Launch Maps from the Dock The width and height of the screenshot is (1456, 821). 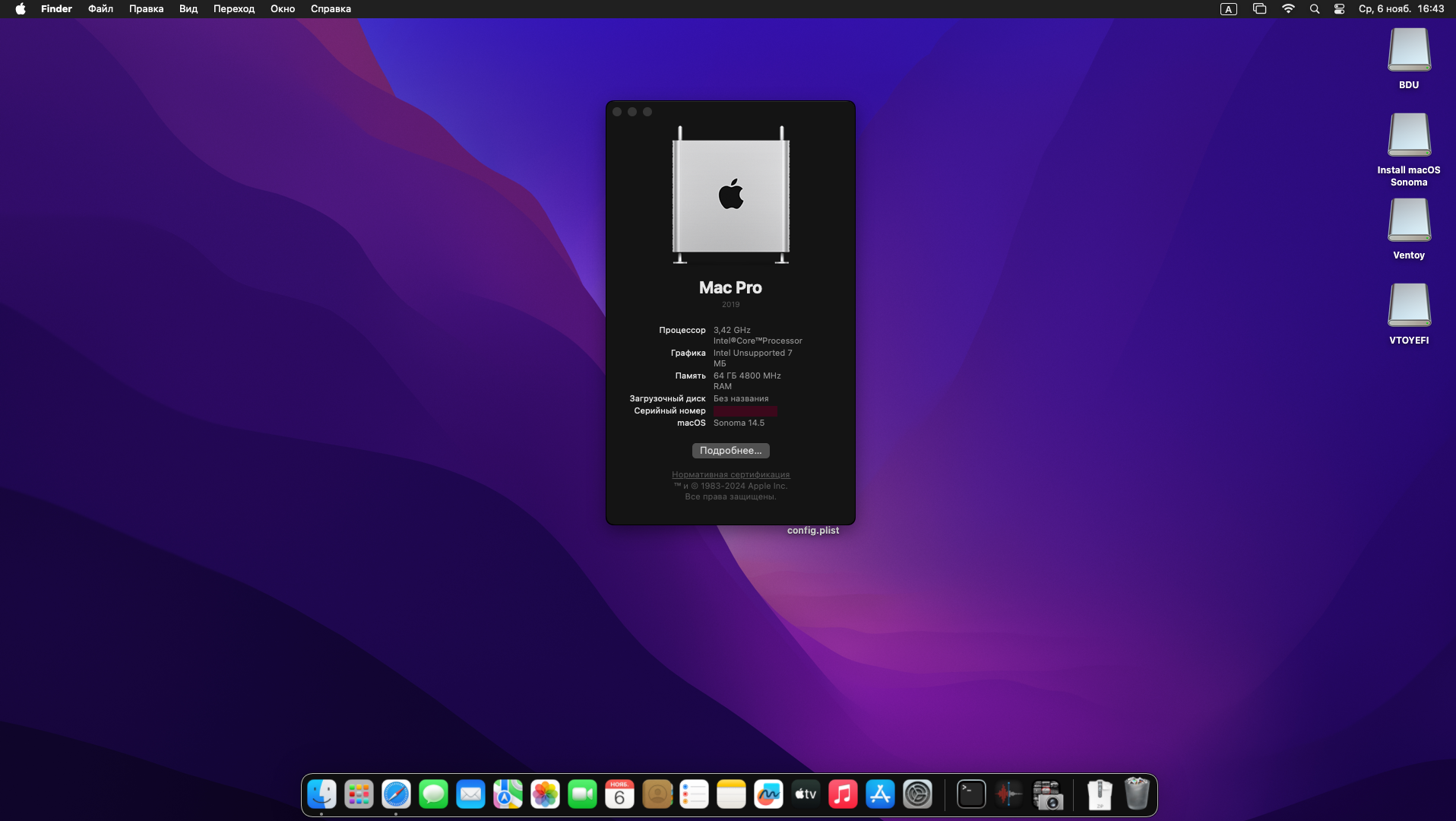coord(508,794)
